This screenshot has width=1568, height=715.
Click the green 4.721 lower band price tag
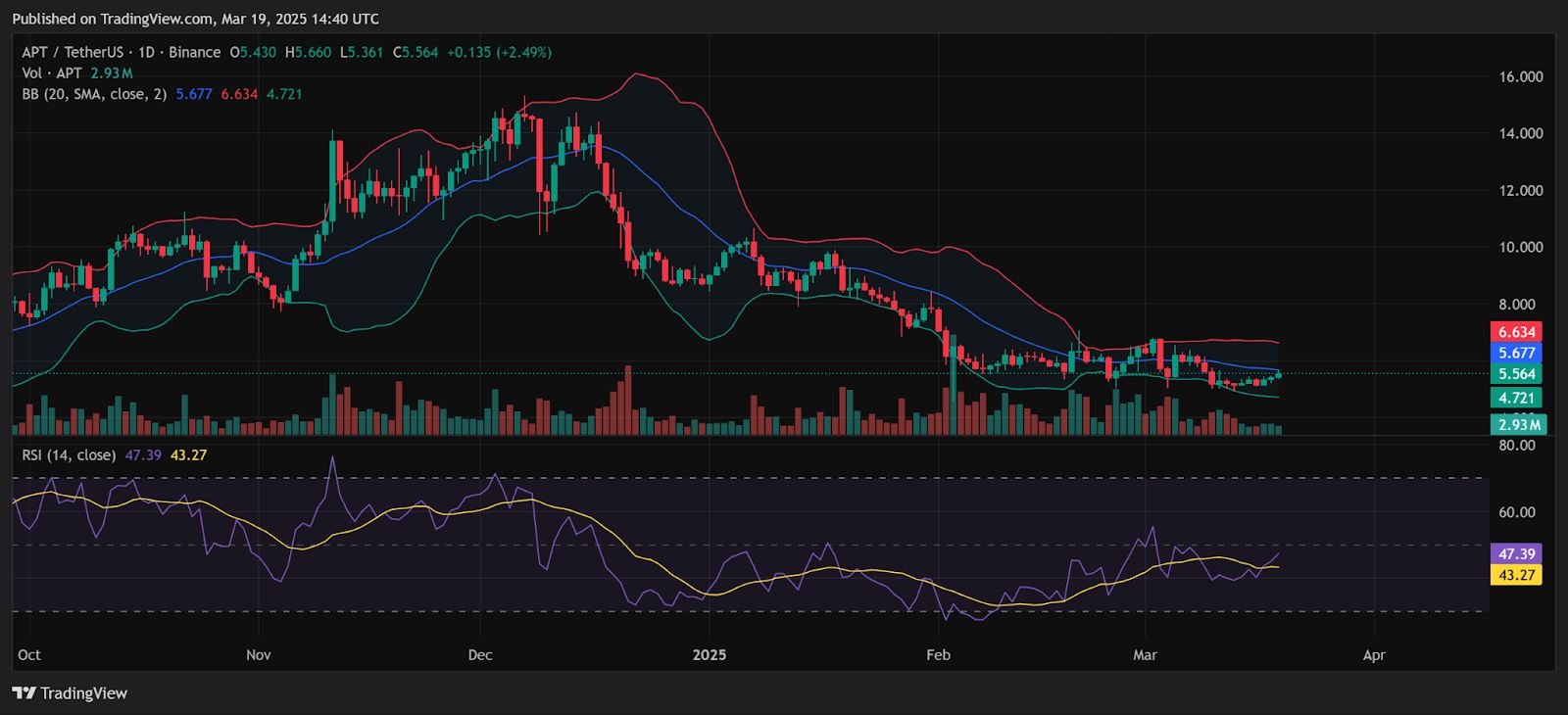(x=1516, y=398)
